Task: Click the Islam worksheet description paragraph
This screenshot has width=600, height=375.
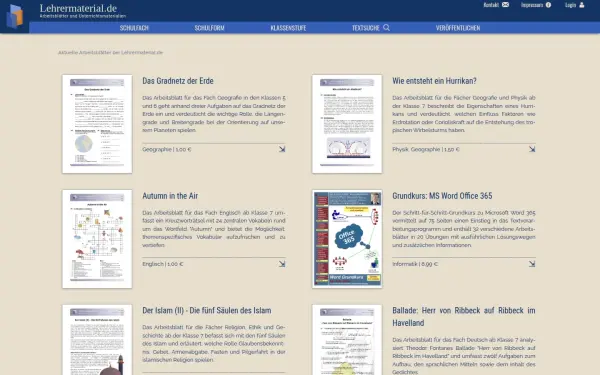Action: (214, 343)
